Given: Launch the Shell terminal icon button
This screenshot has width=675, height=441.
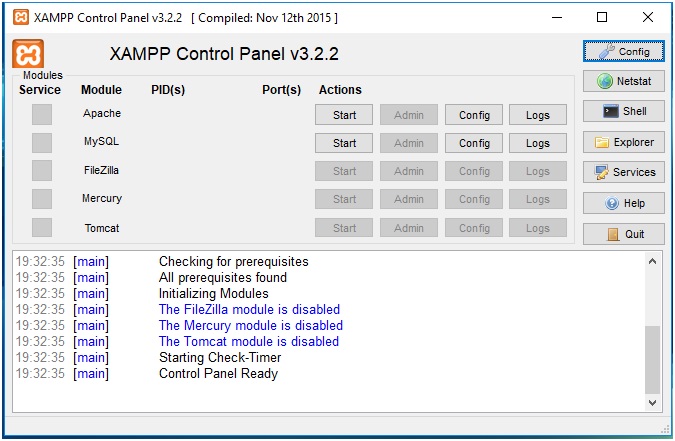Looking at the screenshot, I should 624,111.
